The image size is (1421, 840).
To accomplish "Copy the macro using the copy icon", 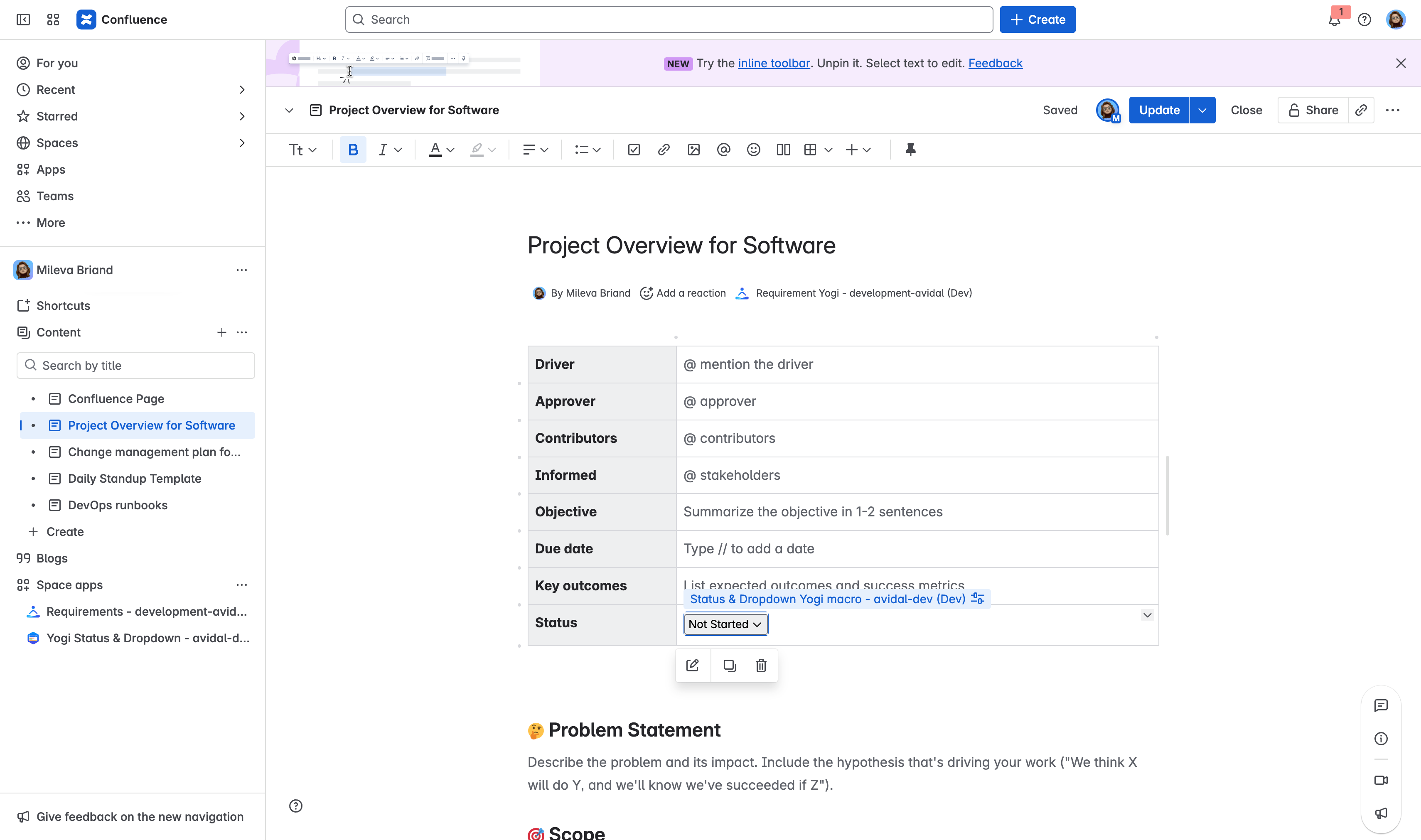I will click(x=729, y=666).
